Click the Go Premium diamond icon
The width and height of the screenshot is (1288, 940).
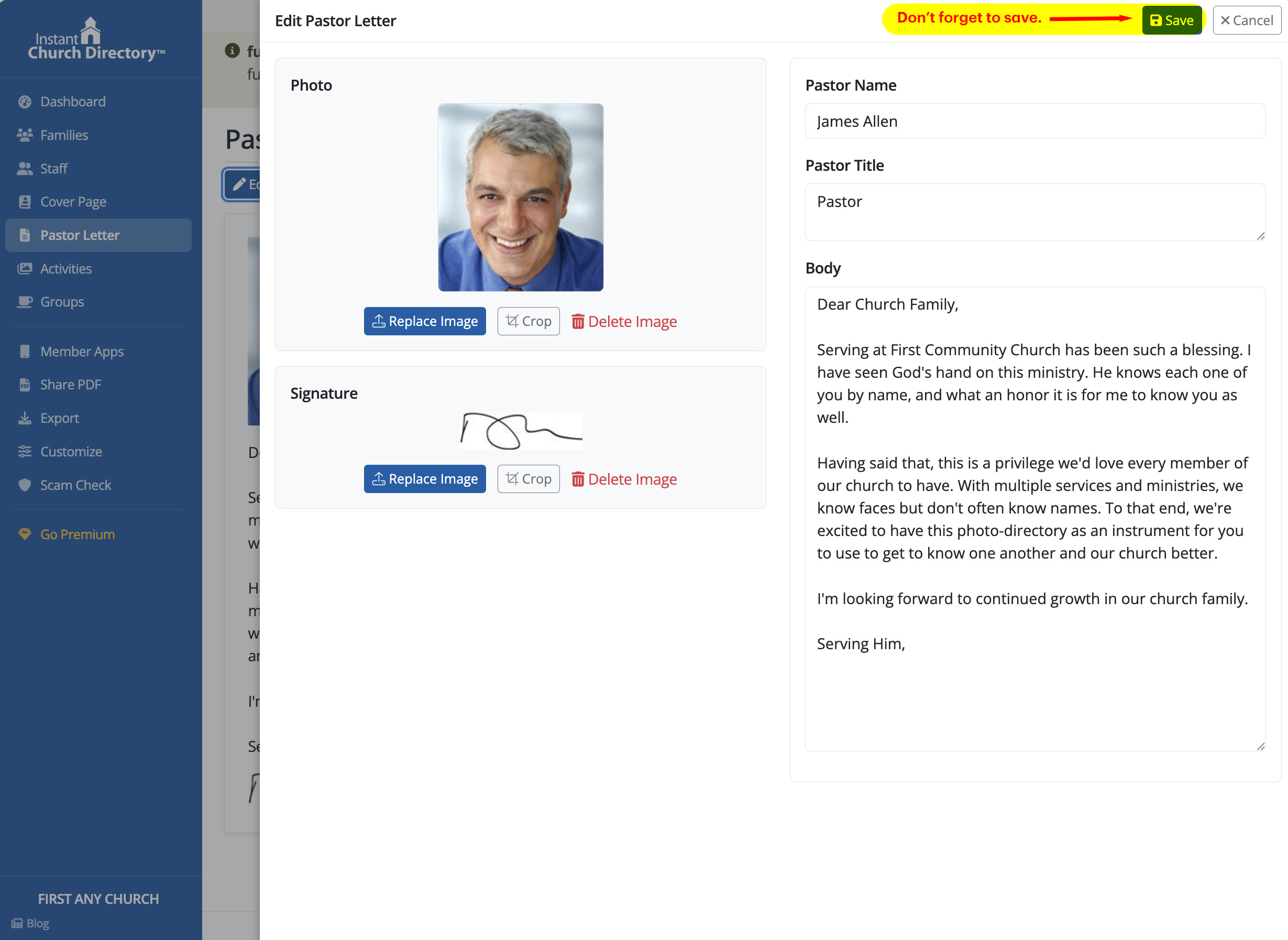[25, 534]
